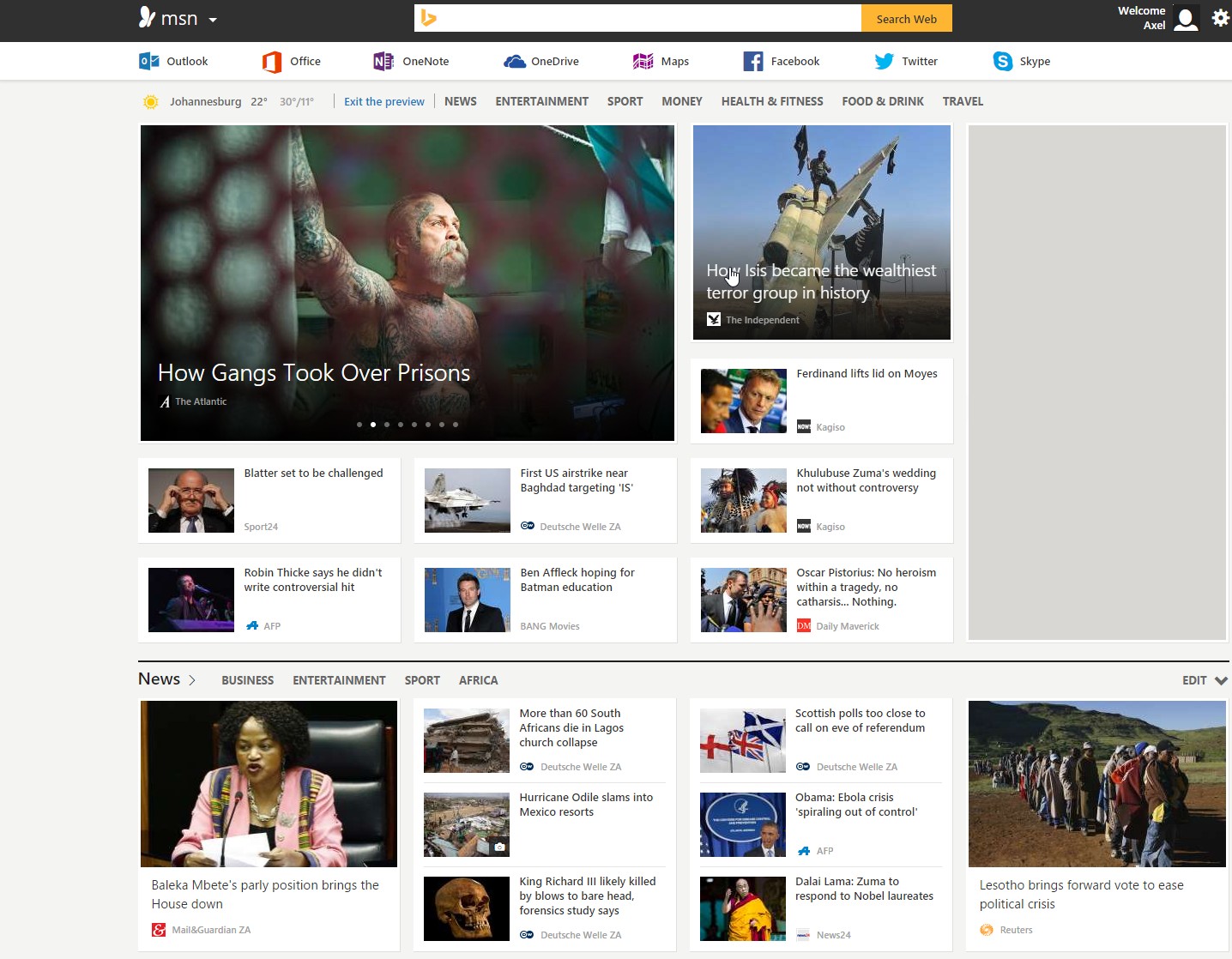
Task: Expand the News section chevron
Action: pos(192,680)
